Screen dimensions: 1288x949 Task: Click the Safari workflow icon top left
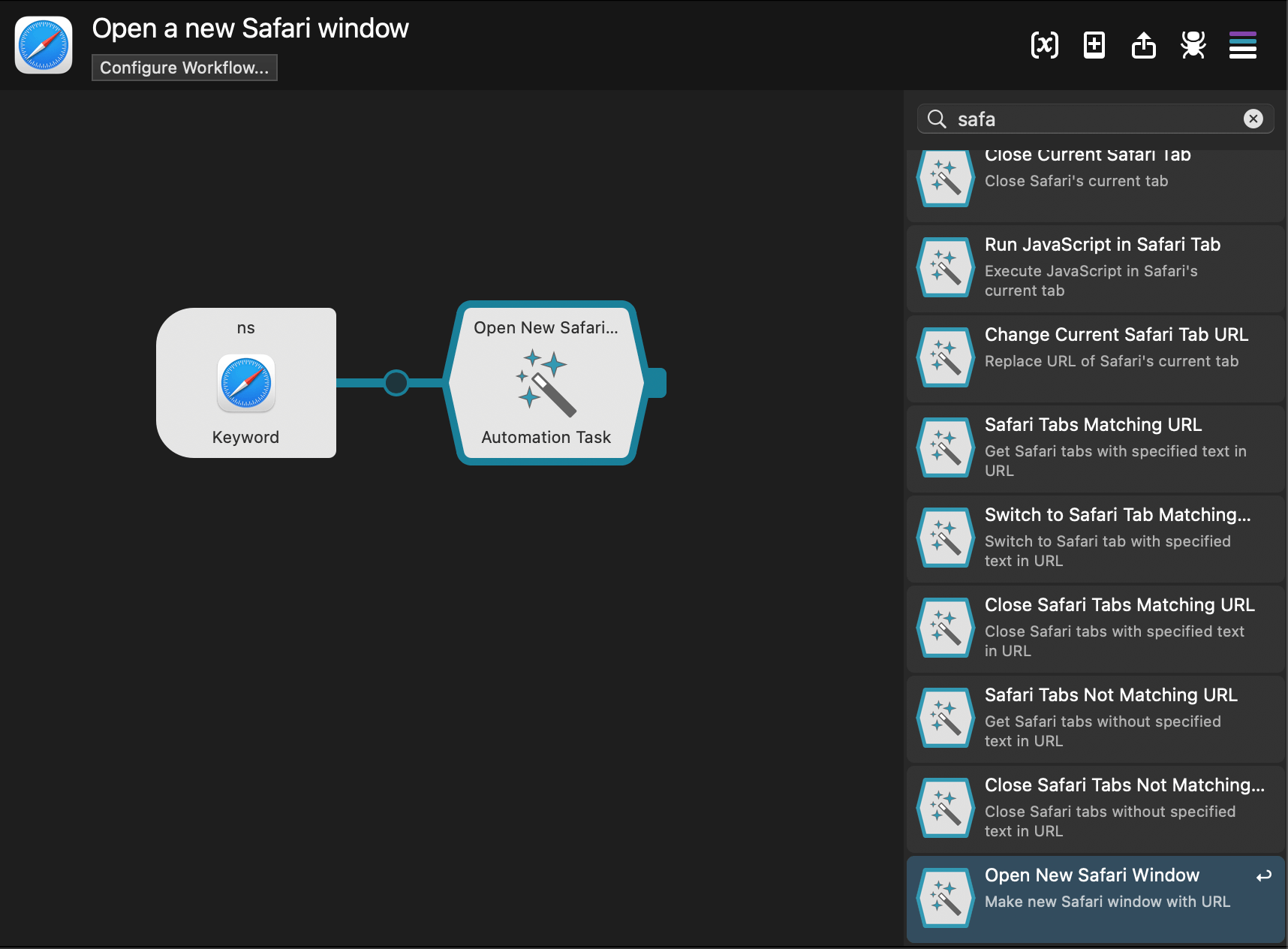pyautogui.click(x=43, y=44)
